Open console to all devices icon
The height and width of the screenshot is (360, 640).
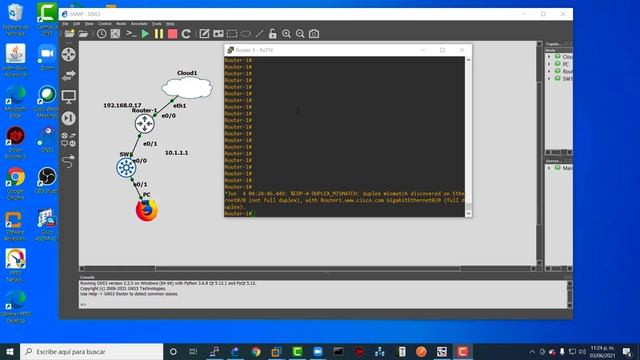click(x=131, y=33)
